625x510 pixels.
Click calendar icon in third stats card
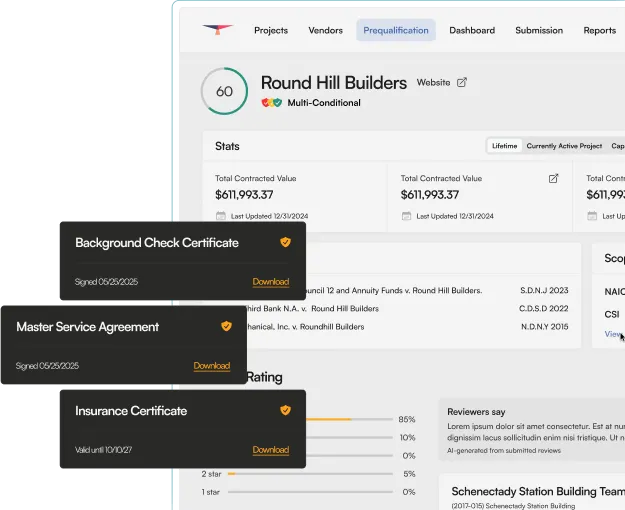tap(592, 216)
